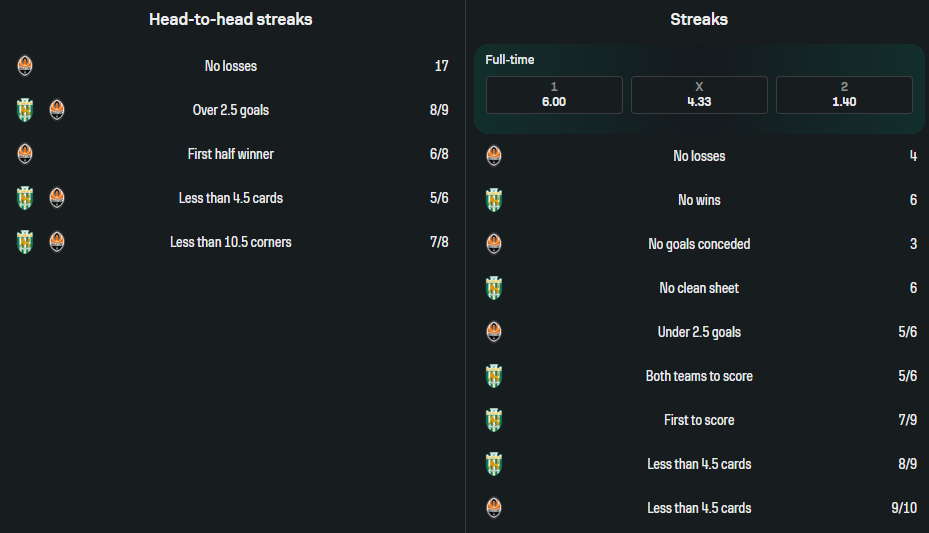929x533 pixels.
Task: Click the Streaks panel heading
Action: coord(699,19)
